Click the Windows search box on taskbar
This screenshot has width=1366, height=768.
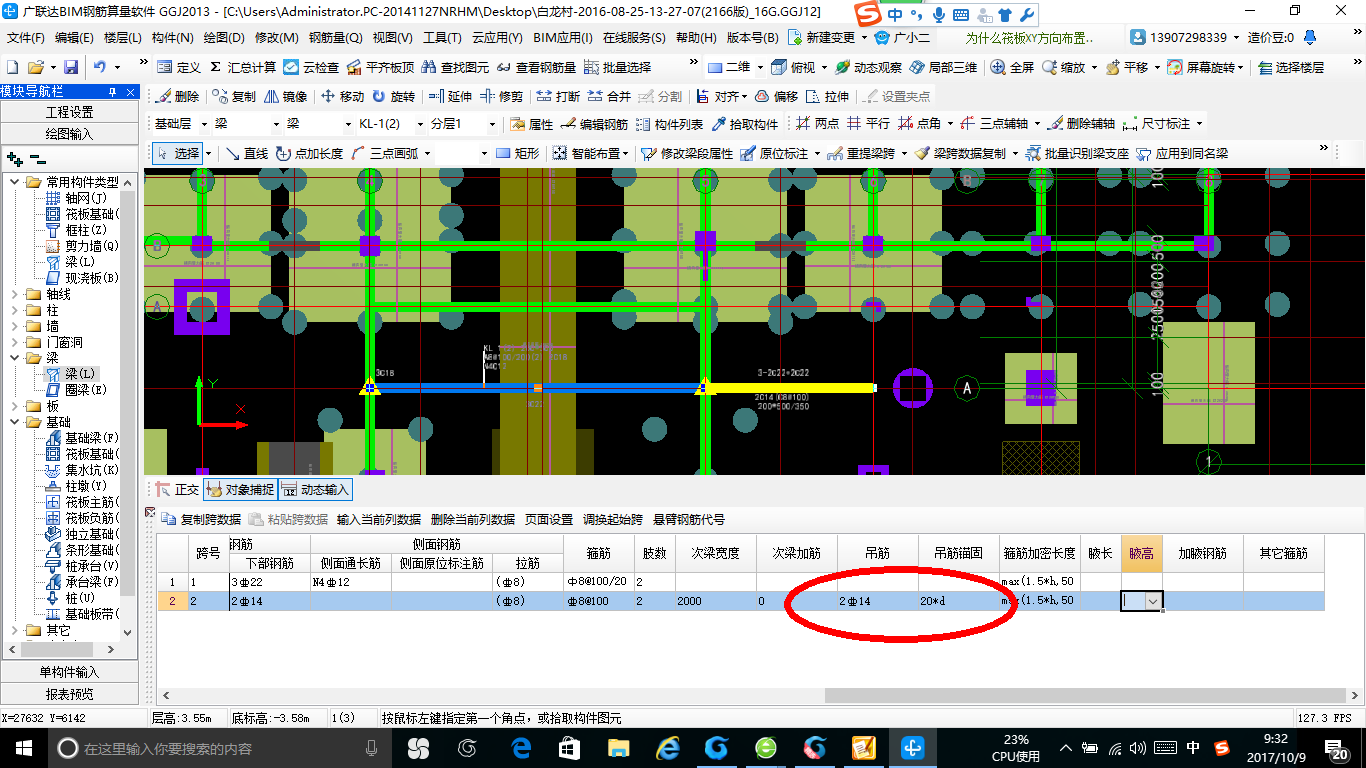pyautogui.click(x=219, y=748)
